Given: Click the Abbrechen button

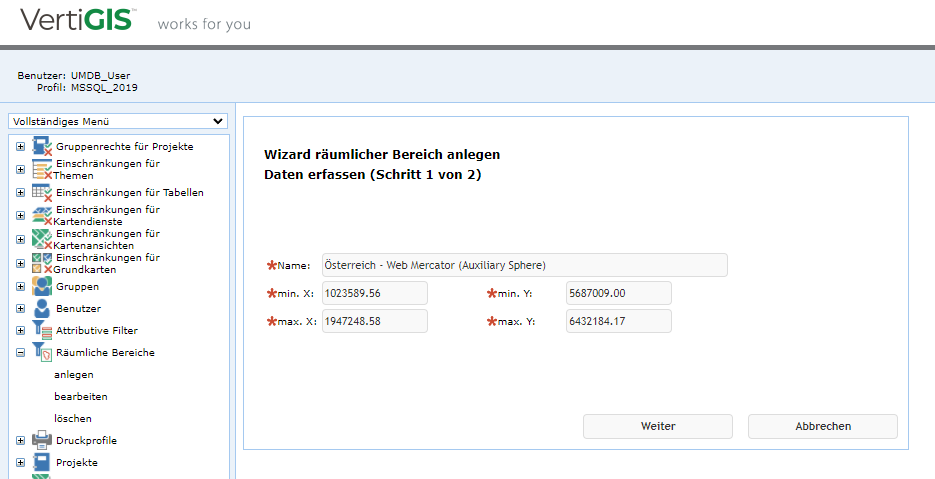Looking at the screenshot, I should point(823,427).
